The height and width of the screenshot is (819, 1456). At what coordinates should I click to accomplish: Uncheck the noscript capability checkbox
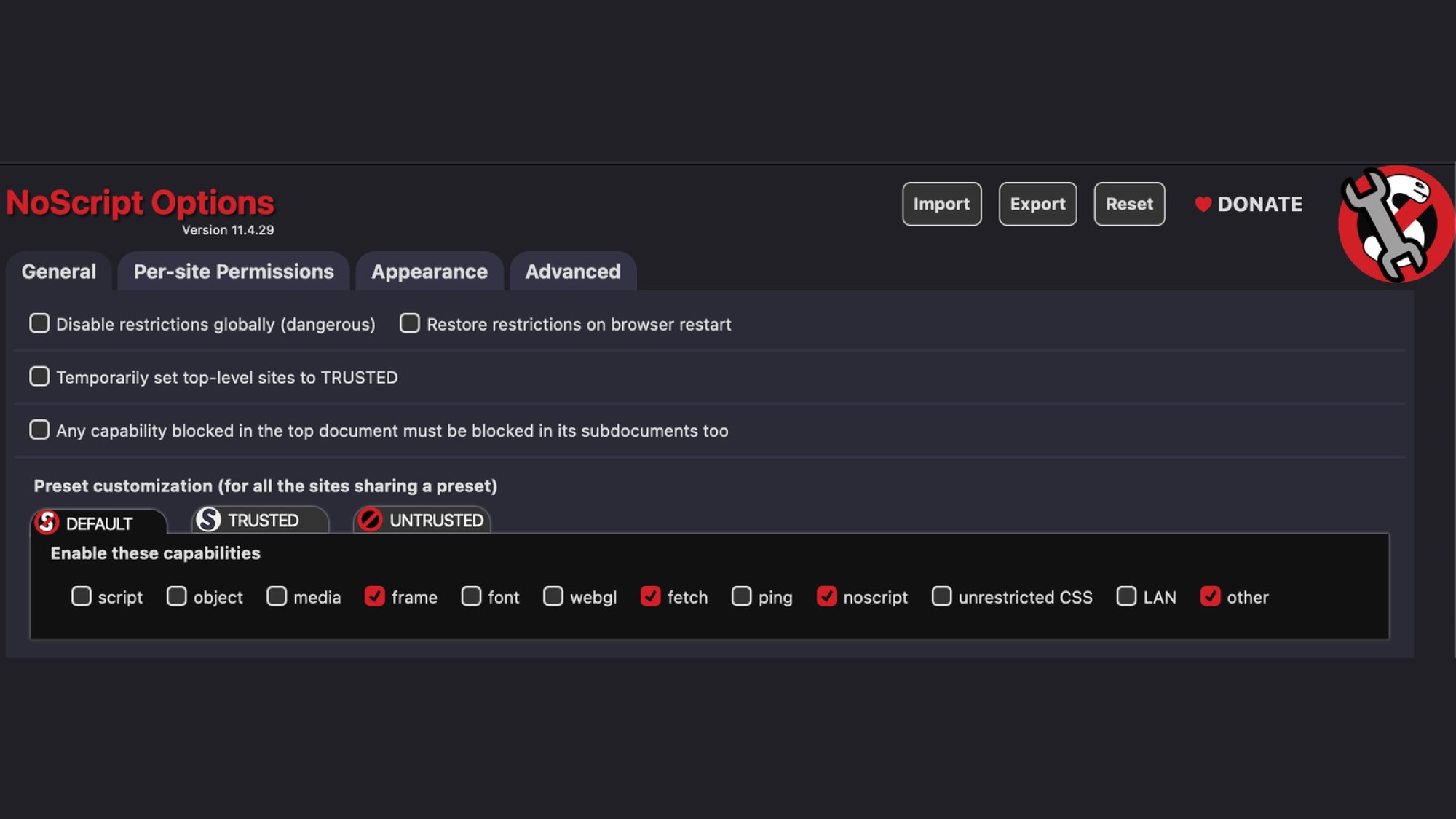click(827, 596)
